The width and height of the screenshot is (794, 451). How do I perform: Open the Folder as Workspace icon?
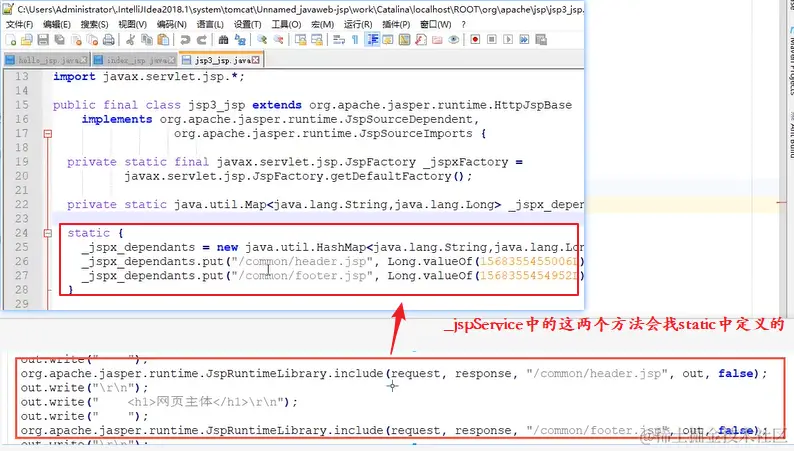coord(437,39)
